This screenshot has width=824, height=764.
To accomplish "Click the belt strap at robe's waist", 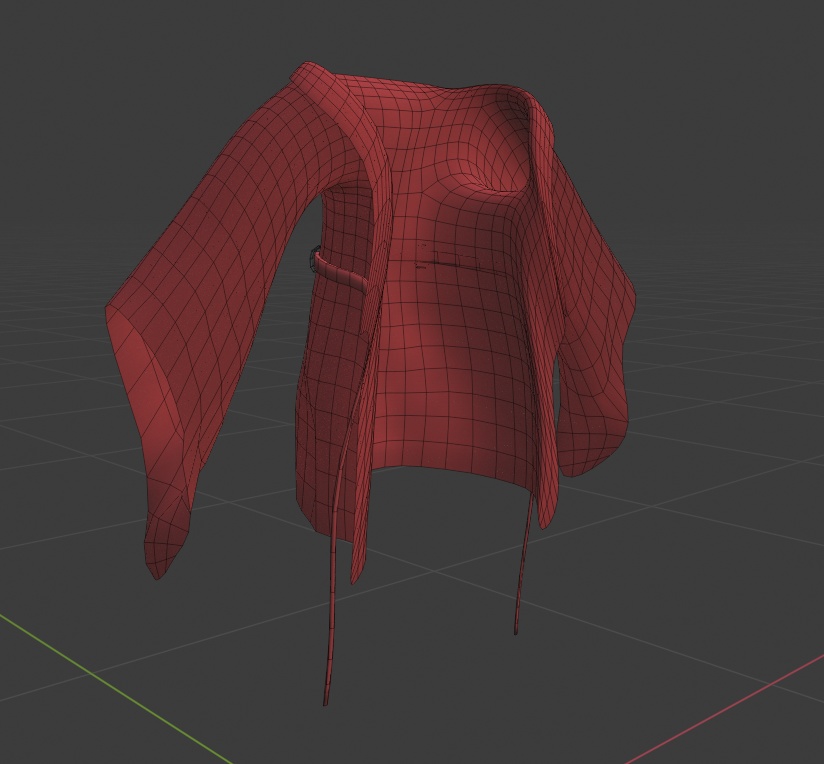I will click(341, 272).
